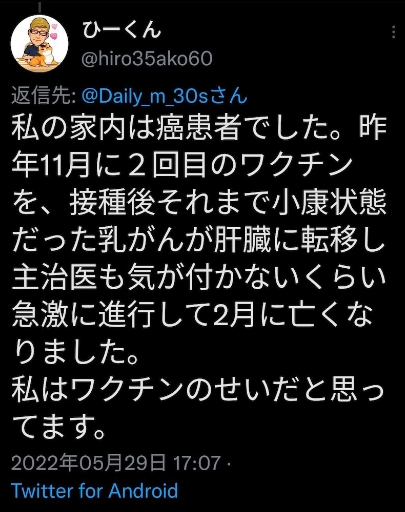Select the Twitter for Android source link
Image resolution: width=405 pixels, height=512 pixels.
click(x=95, y=491)
